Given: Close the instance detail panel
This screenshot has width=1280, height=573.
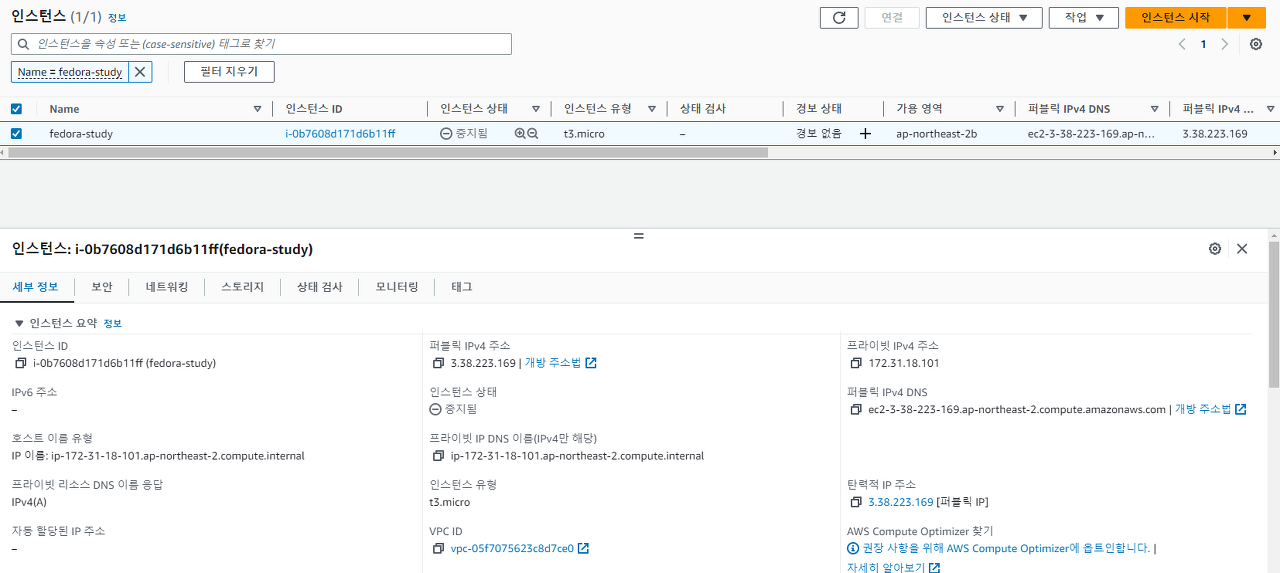Looking at the screenshot, I should click(x=1242, y=249).
